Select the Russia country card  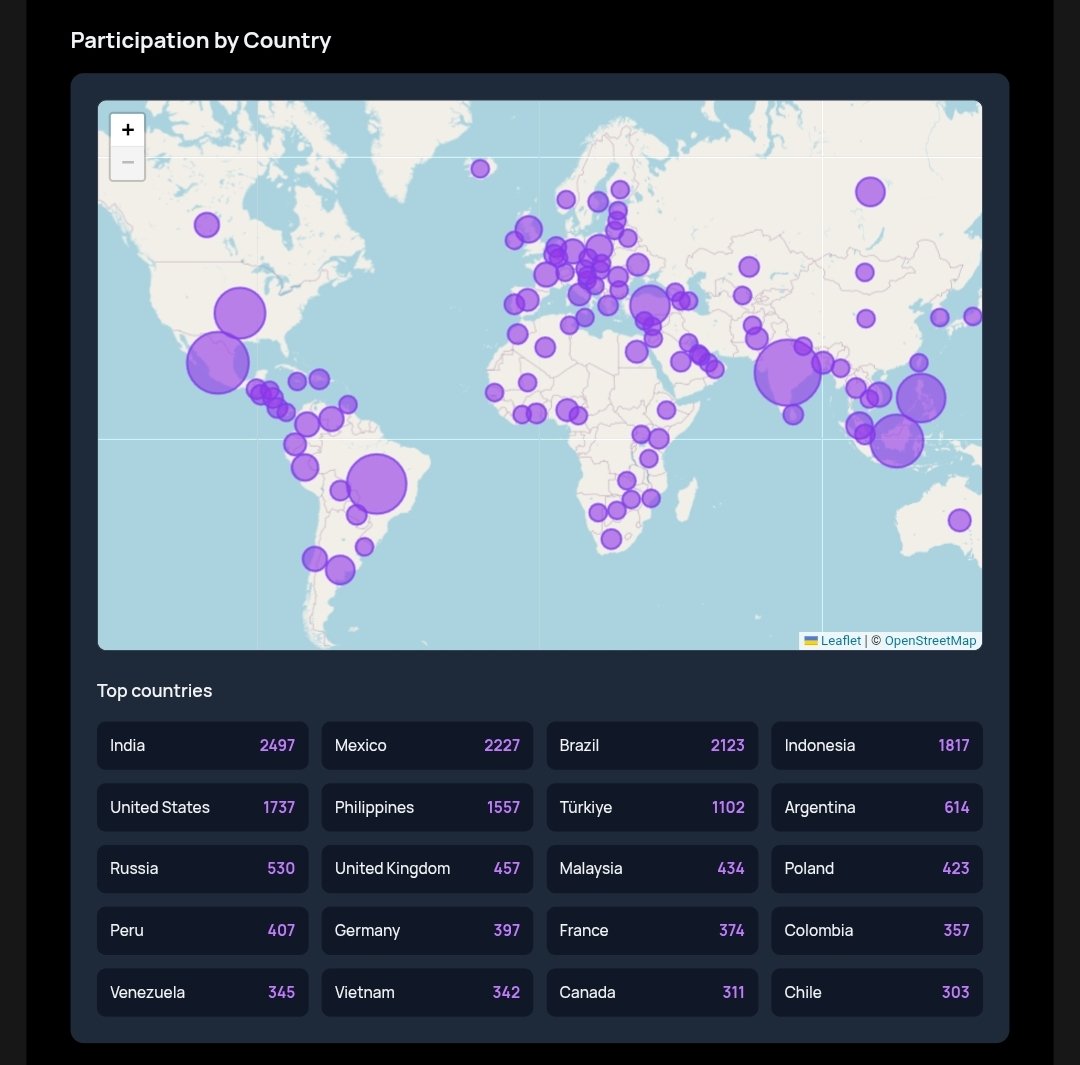[x=202, y=869]
